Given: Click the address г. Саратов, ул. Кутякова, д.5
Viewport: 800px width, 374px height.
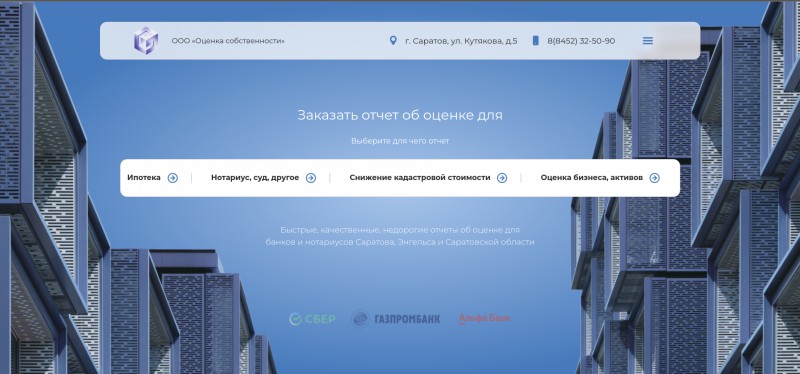Looking at the screenshot, I should (x=461, y=41).
